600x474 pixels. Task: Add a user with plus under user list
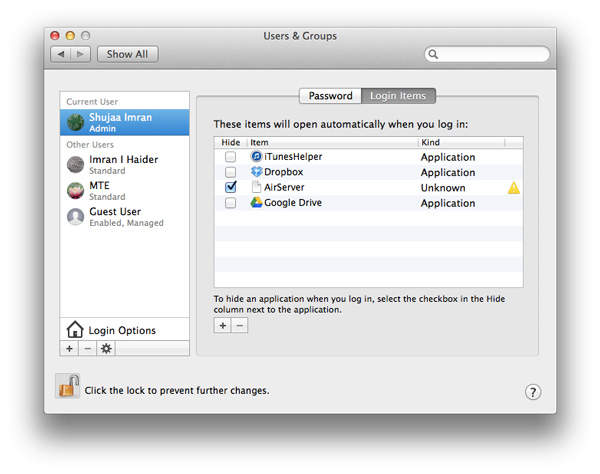coord(69,349)
